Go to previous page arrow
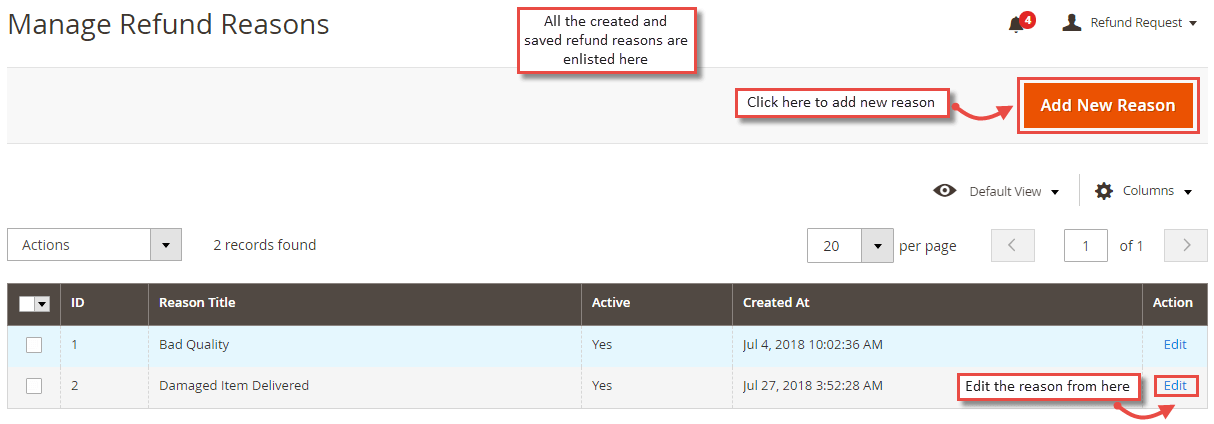Image resolution: width=1214 pixels, height=424 pixels. [x=1012, y=245]
